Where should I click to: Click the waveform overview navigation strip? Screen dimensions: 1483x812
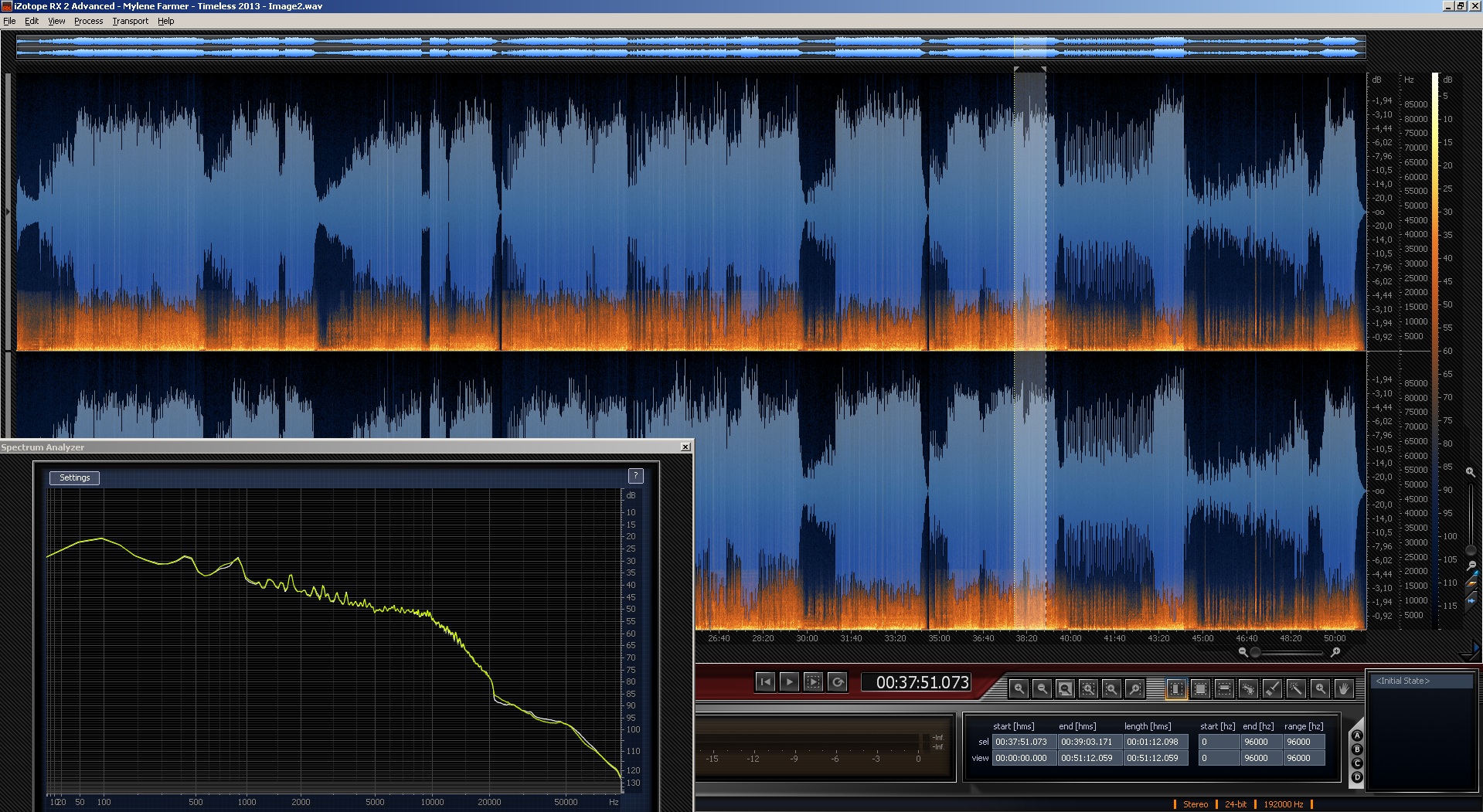point(691,46)
